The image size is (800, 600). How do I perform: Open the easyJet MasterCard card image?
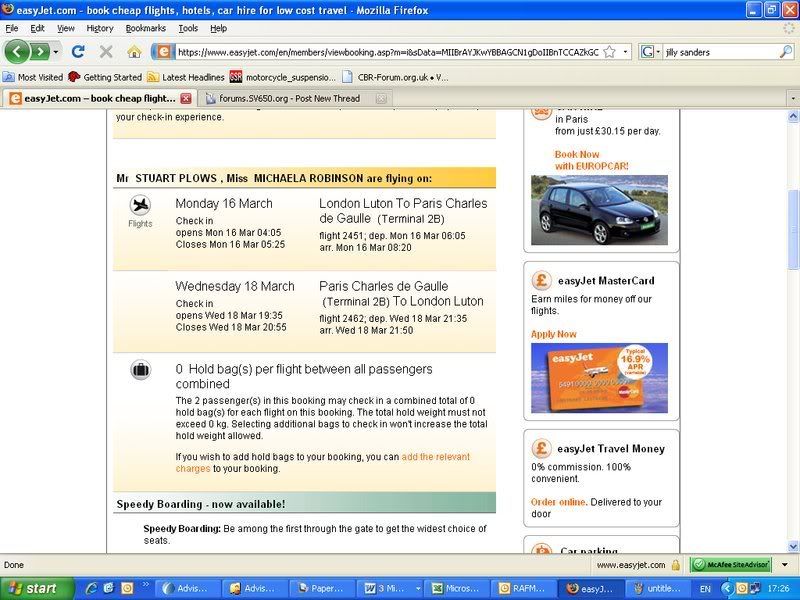point(599,378)
